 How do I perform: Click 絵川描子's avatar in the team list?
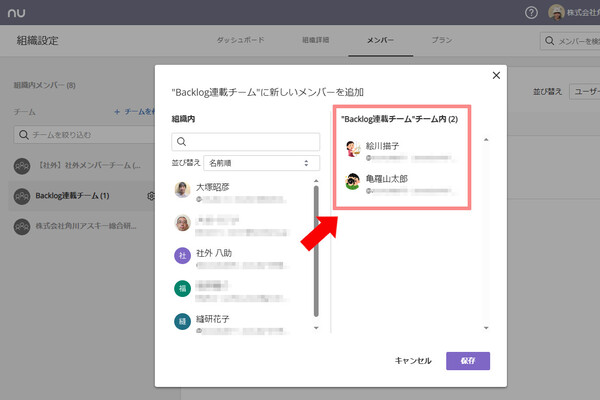click(x=353, y=149)
